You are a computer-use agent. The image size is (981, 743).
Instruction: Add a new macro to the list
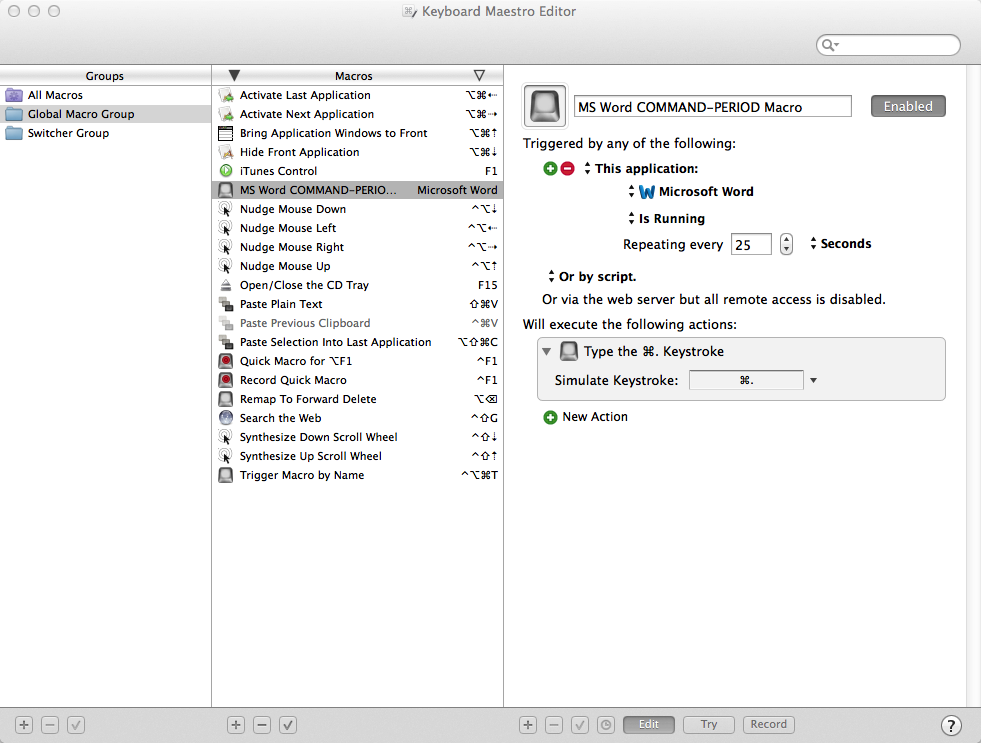(x=236, y=725)
